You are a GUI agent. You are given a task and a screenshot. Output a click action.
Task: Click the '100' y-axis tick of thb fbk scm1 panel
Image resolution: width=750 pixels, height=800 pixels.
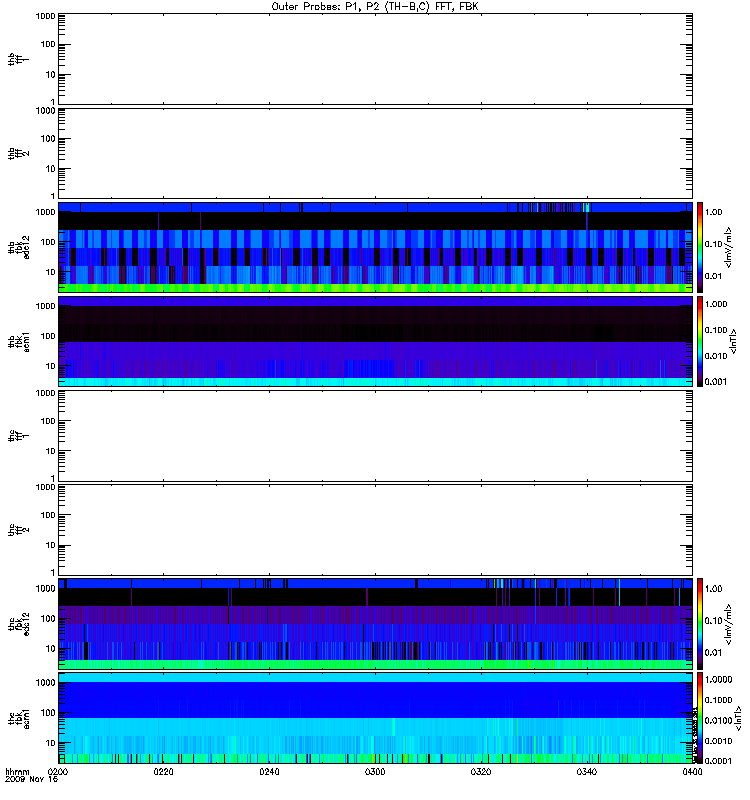48,336
